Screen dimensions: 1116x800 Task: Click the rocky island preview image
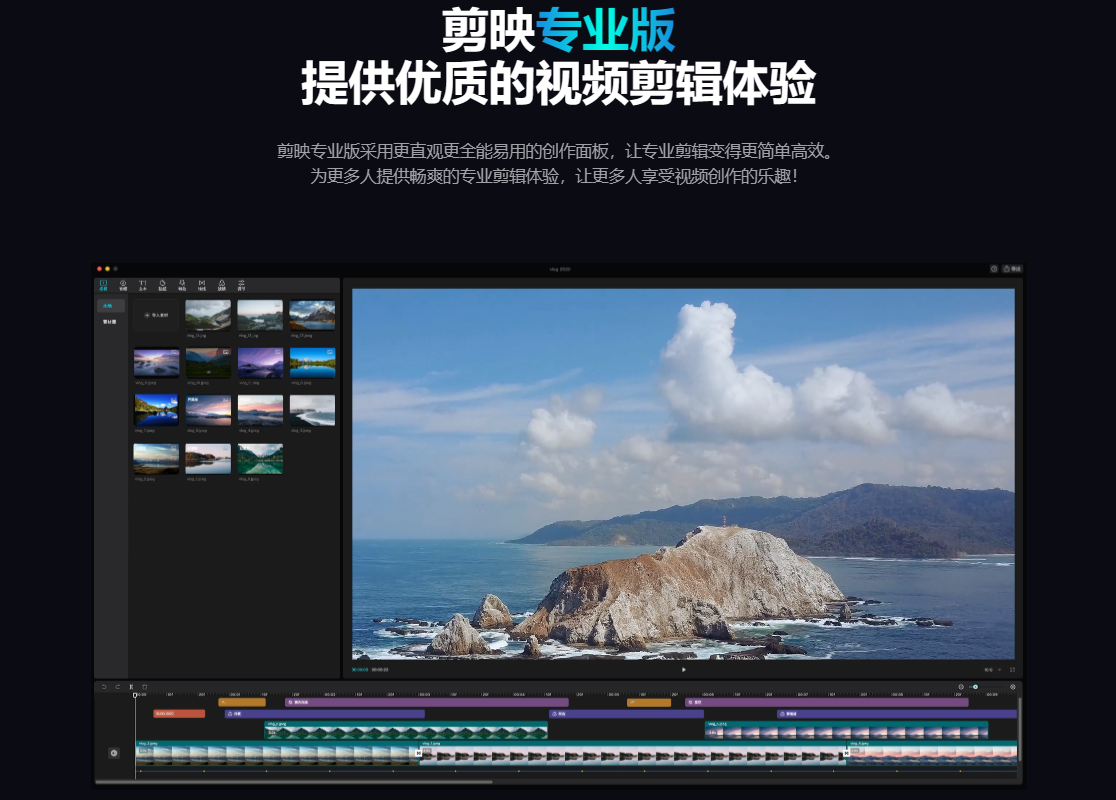[683, 474]
